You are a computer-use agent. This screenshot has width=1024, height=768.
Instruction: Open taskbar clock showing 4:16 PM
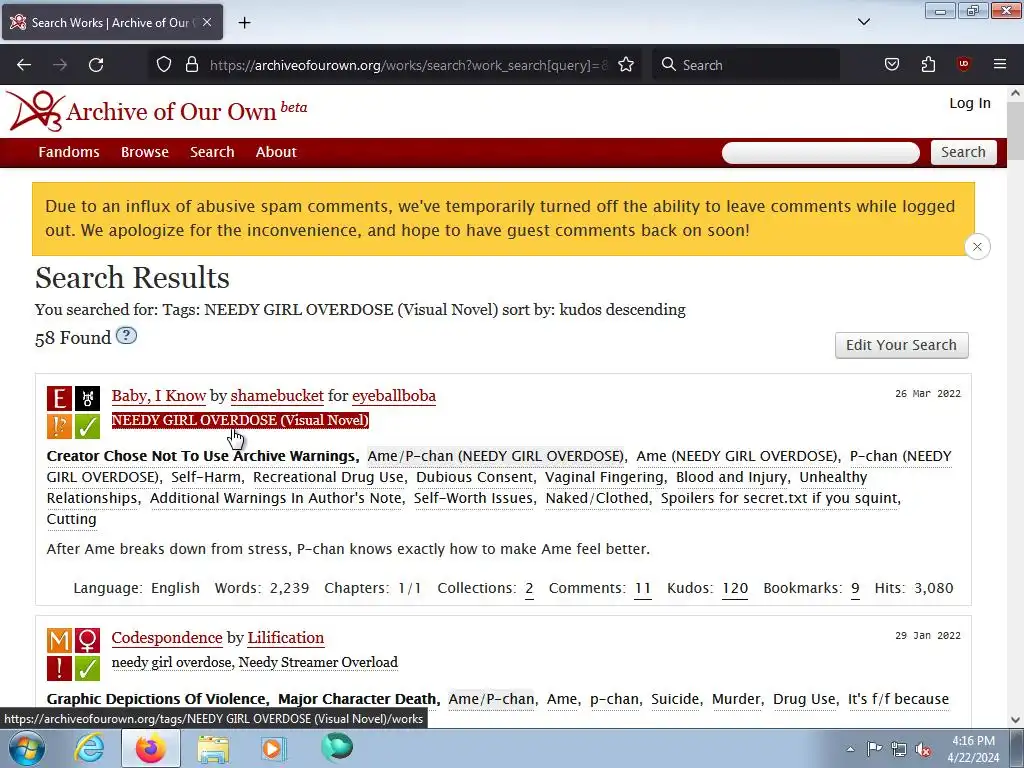(973, 749)
